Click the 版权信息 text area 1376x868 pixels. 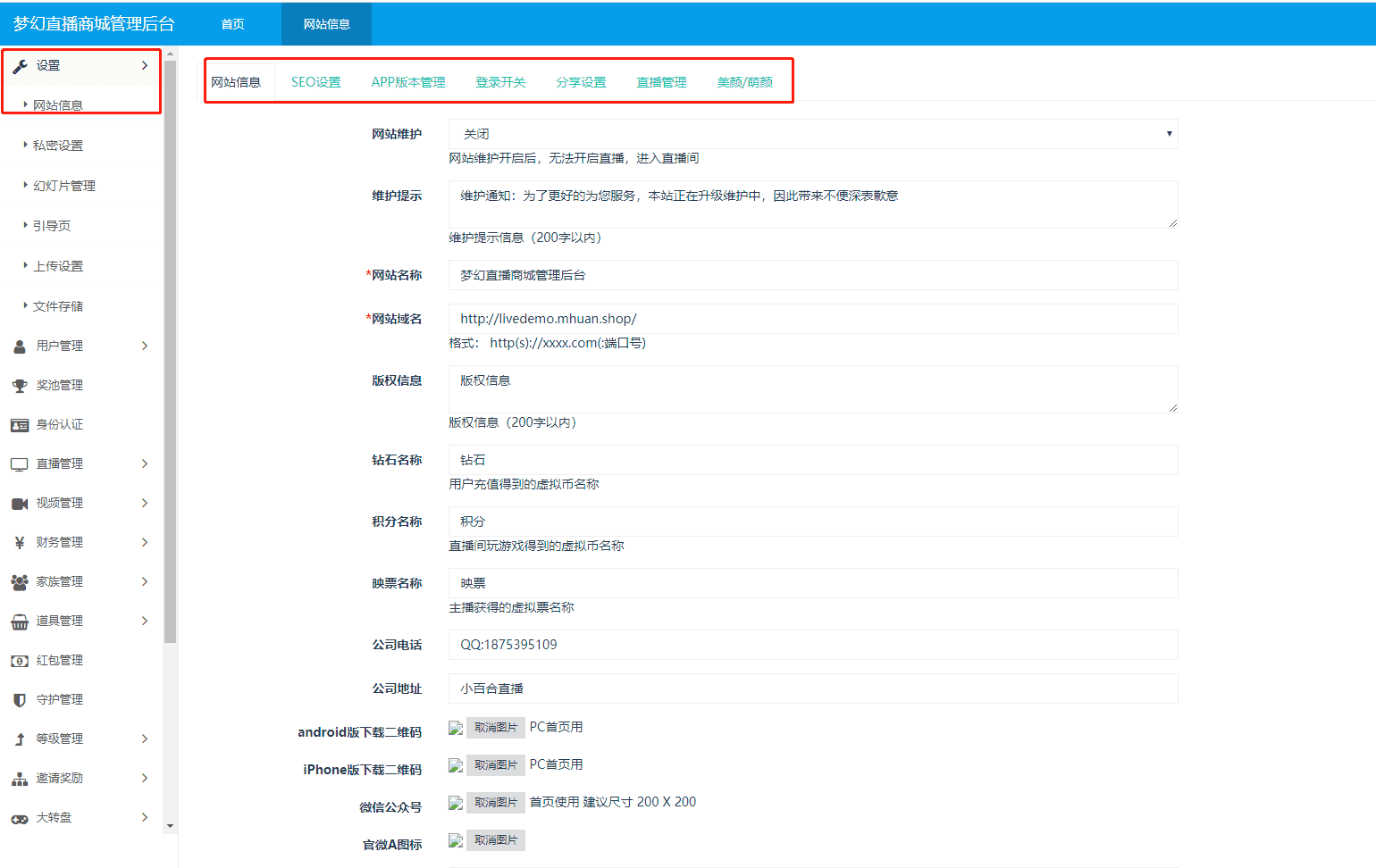tap(813, 389)
